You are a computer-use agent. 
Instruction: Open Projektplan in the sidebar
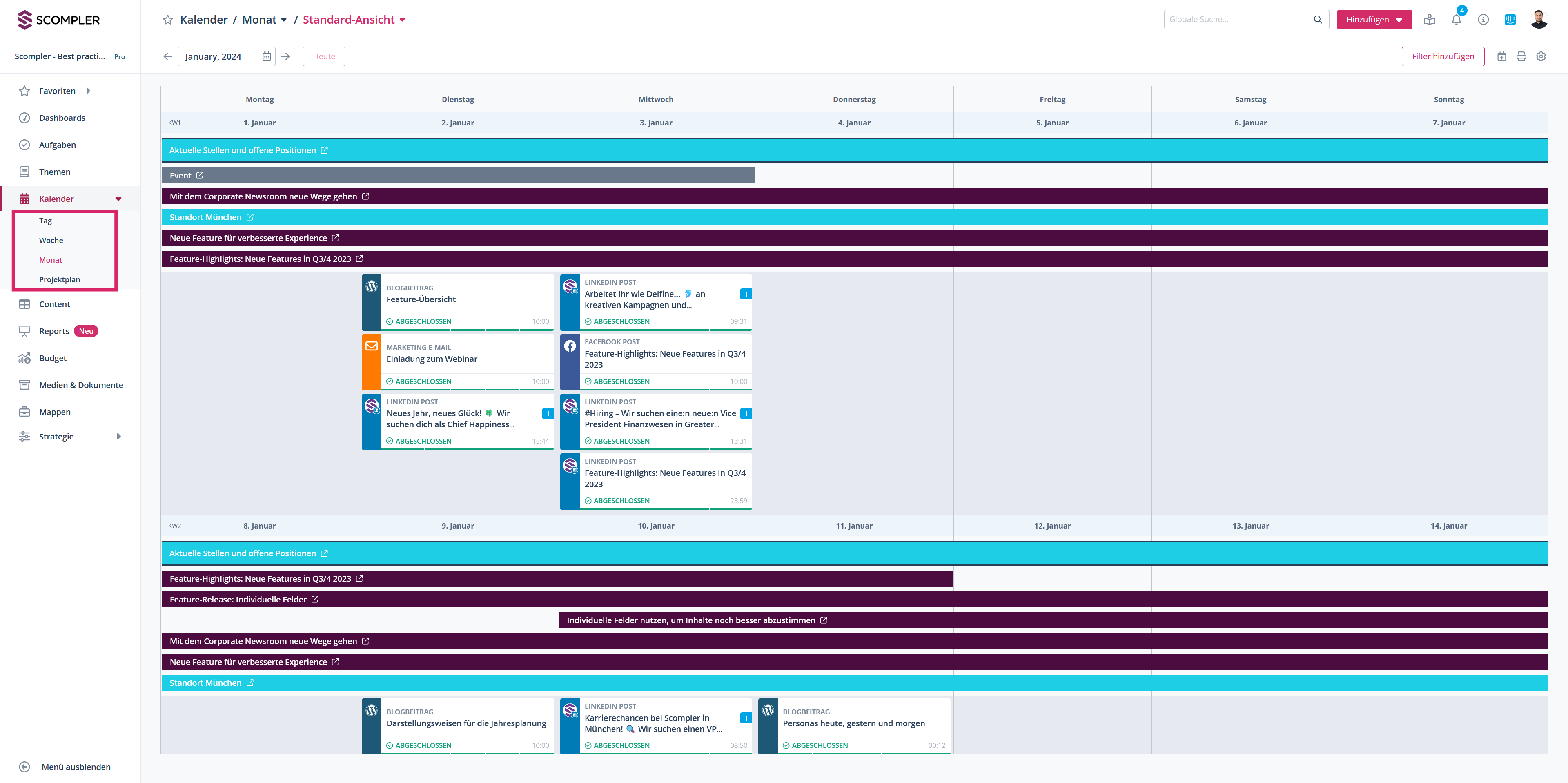coord(60,279)
